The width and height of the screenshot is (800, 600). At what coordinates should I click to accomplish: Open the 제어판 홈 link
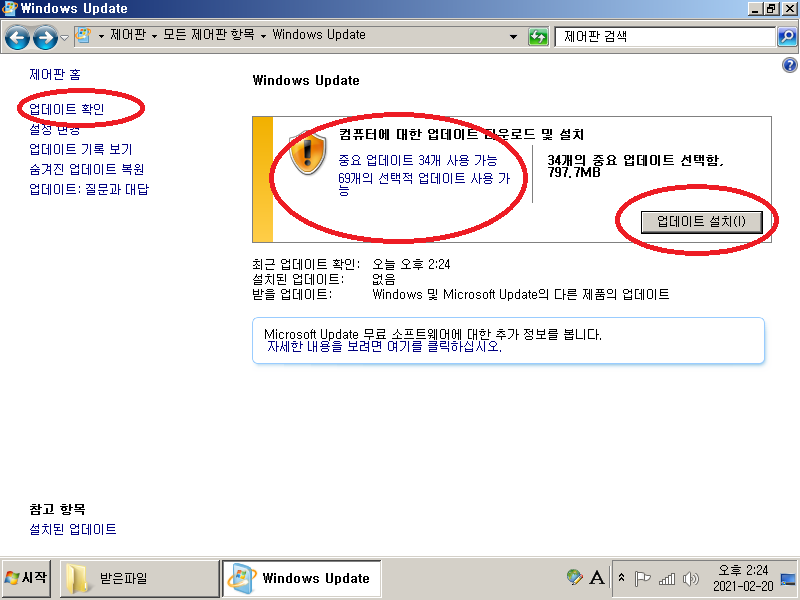[x=55, y=74]
